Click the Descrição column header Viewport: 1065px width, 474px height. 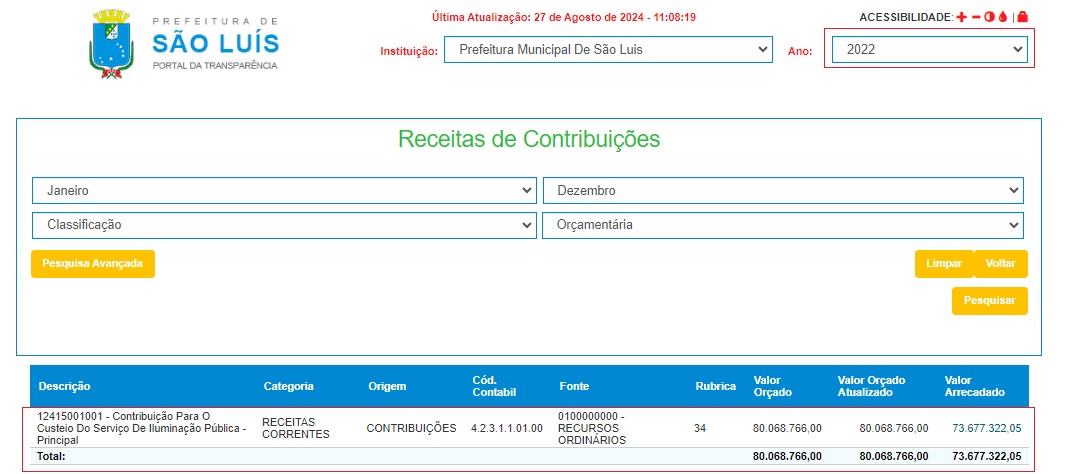(x=65, y=386)
